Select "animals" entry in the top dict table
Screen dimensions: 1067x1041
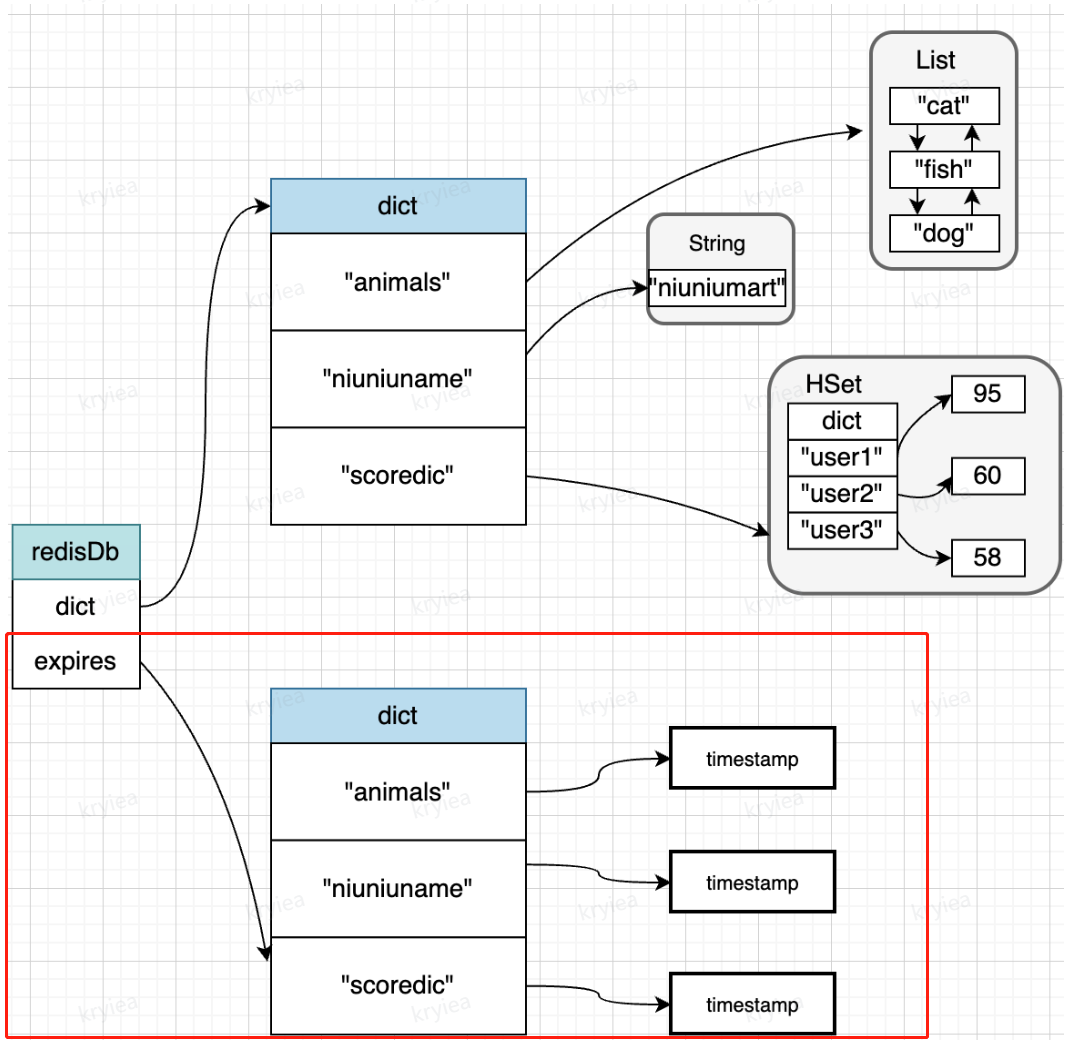click(398, 283)
